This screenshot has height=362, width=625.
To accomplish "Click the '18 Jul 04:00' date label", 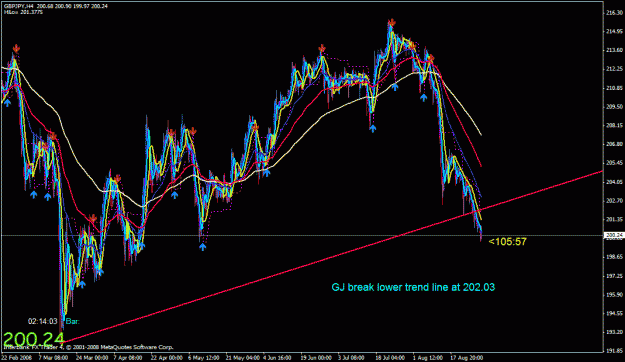I will click(390, 358).
